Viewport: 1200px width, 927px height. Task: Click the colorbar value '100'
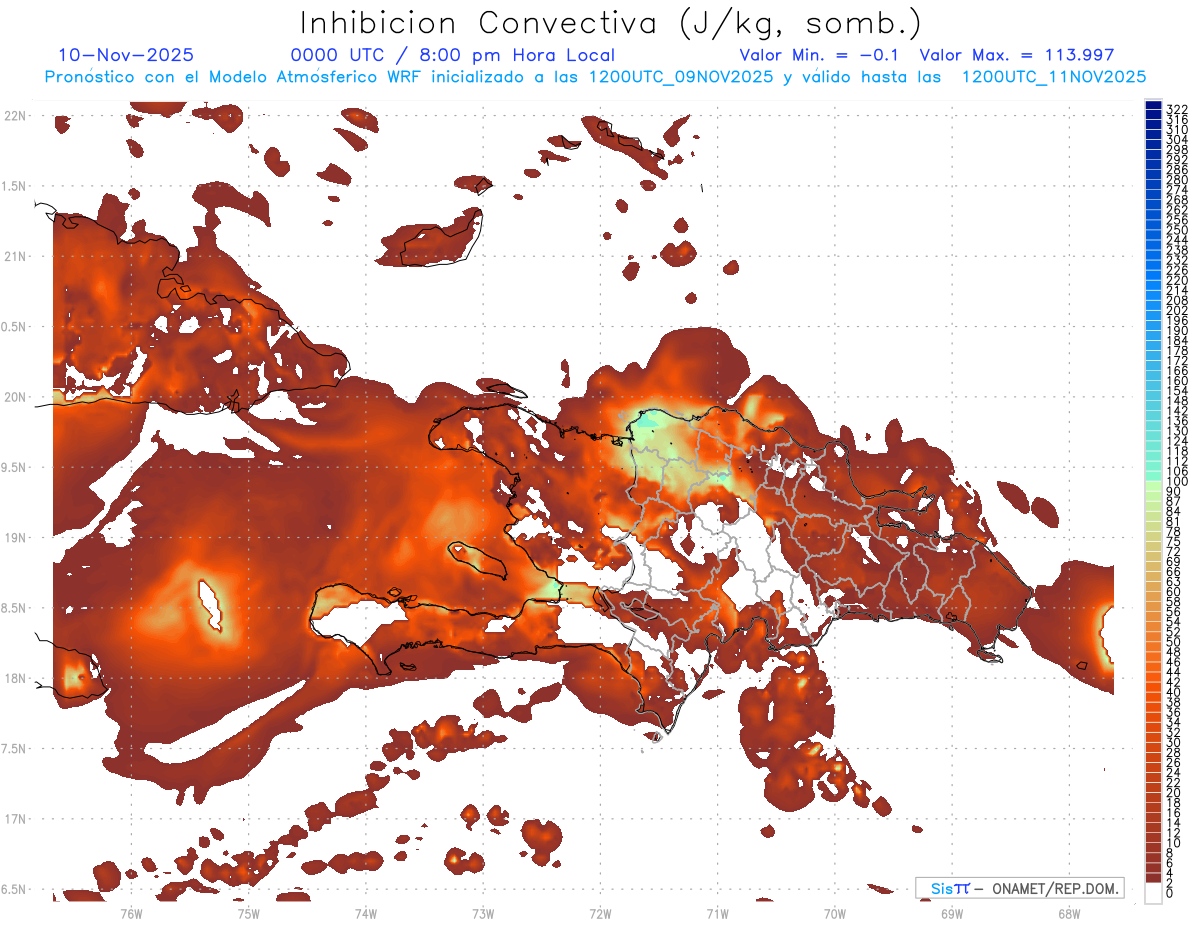point(1177,482)
